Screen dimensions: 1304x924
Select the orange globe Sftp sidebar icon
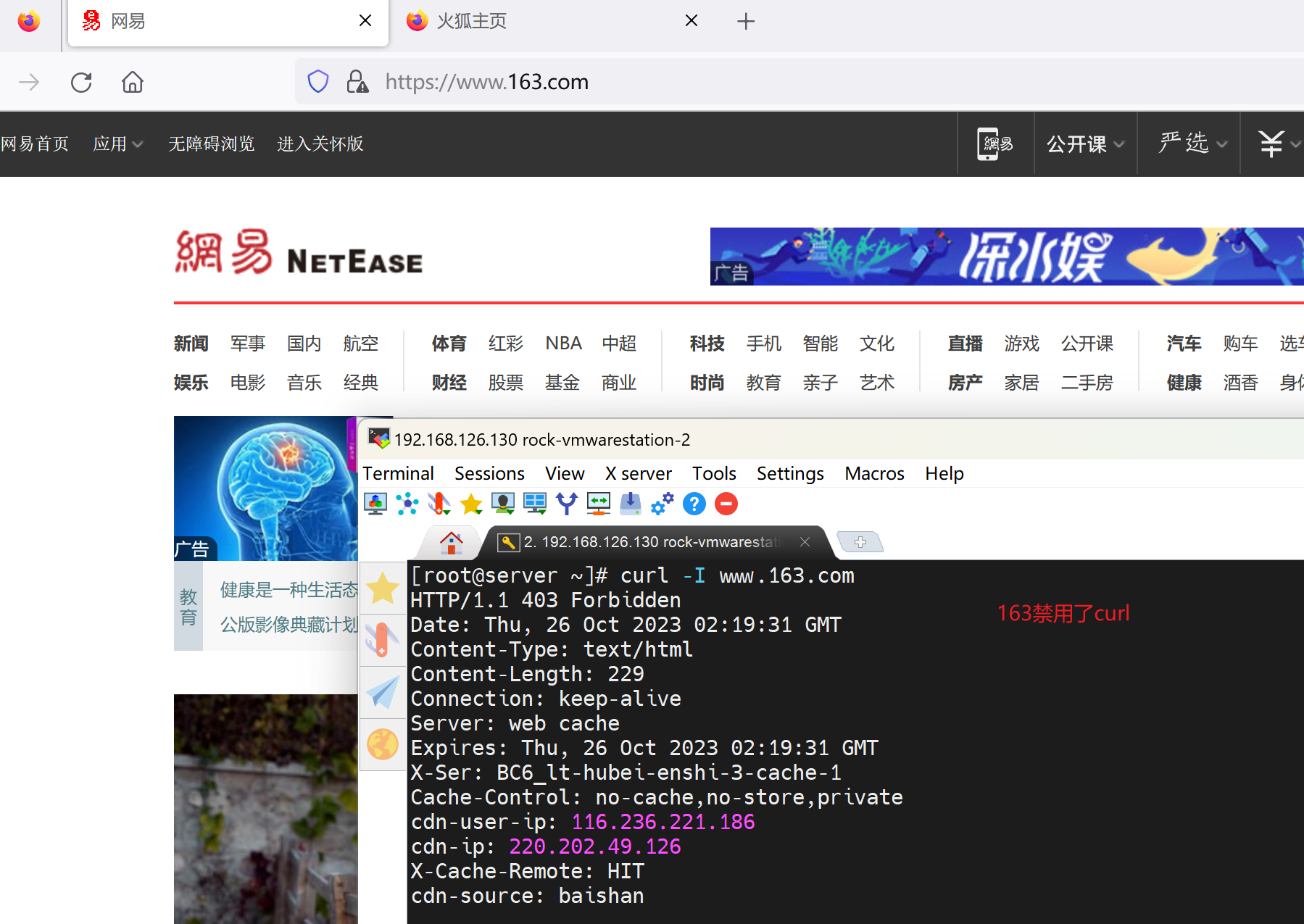pos(383,744)
